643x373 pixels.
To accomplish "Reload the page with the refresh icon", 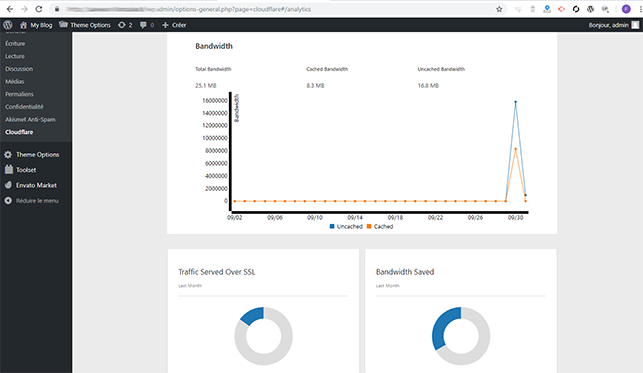I will tap(39, 9).
